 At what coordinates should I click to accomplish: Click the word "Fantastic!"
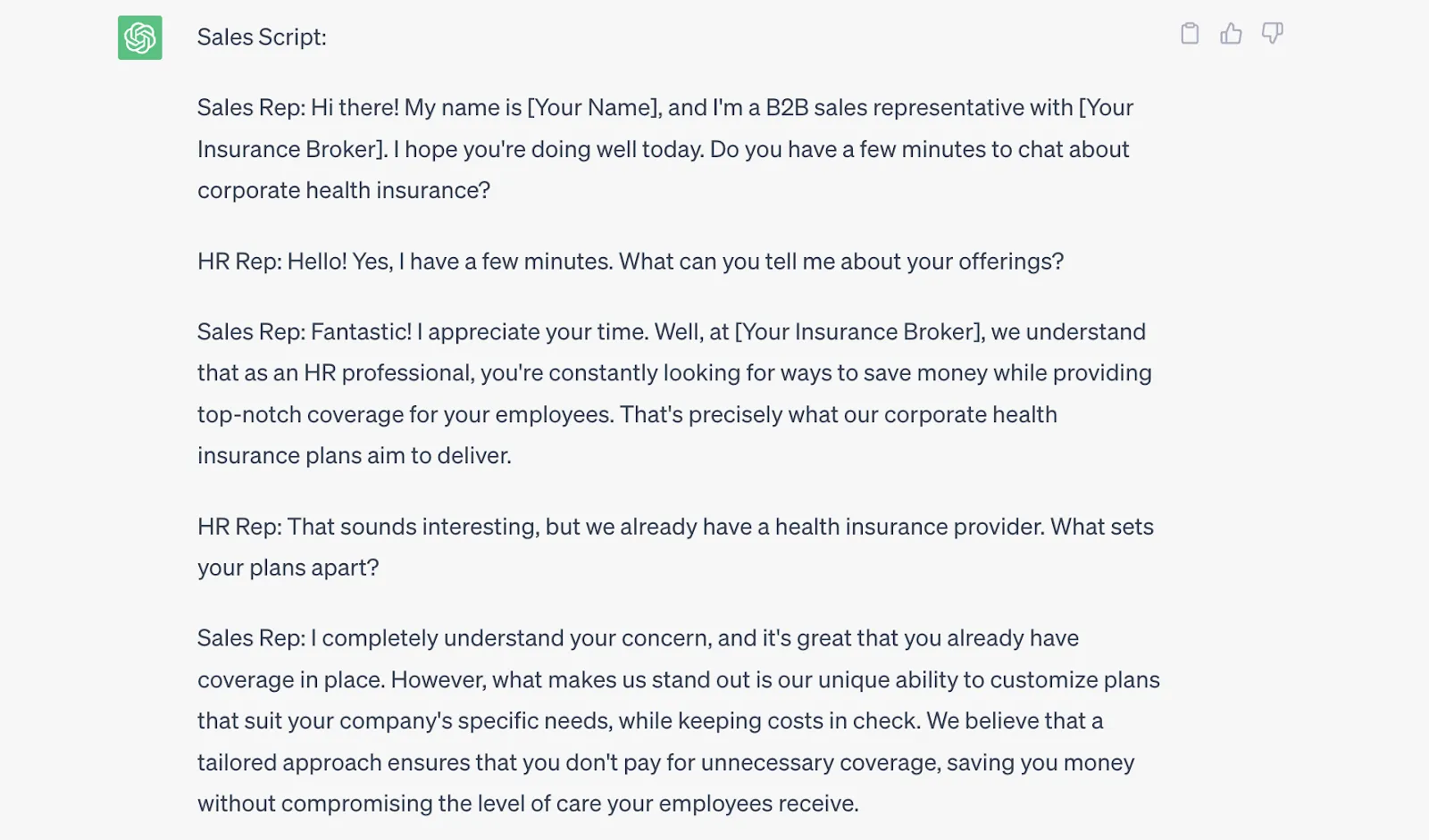(x=361, y=332)
